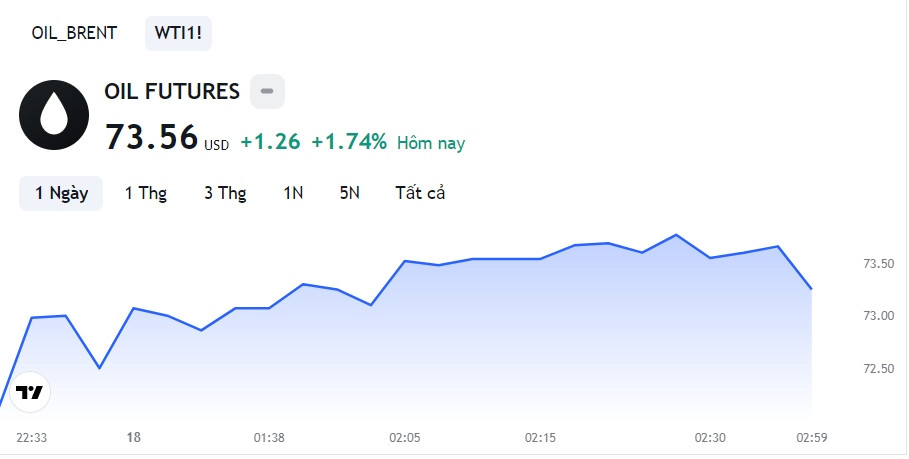The image size is (909, 459).
Task: Select the WTI1! symbol tab
Action: (179, 33)
